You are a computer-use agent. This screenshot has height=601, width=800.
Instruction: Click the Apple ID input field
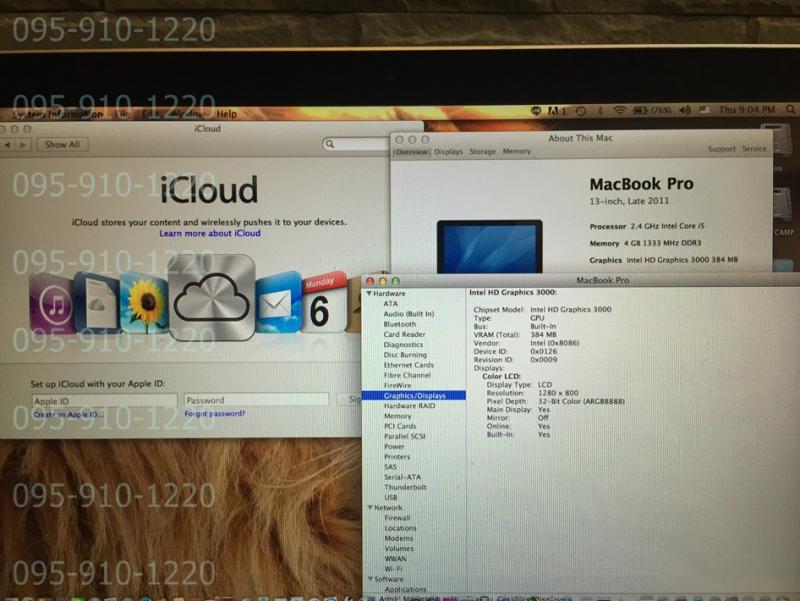[x=105, y=401]
